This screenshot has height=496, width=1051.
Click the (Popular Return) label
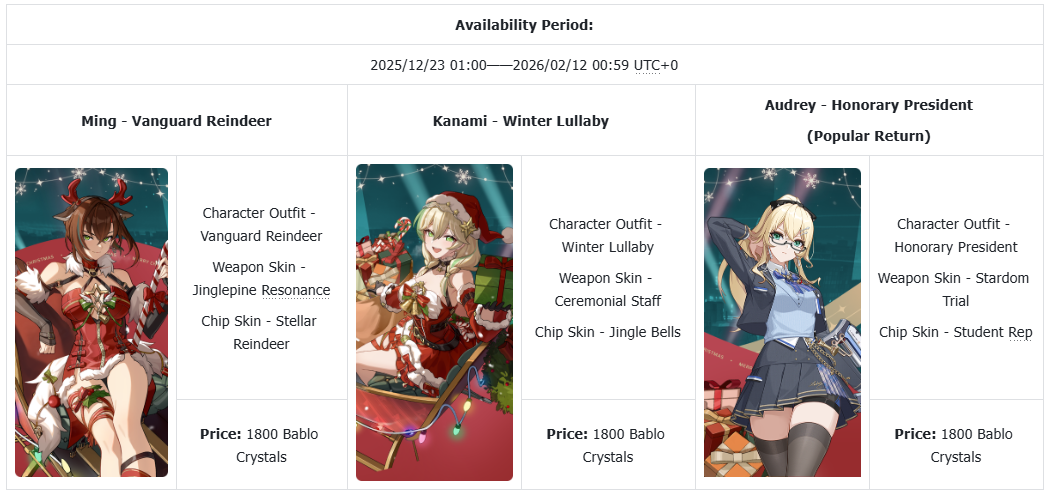coord(868,136)
